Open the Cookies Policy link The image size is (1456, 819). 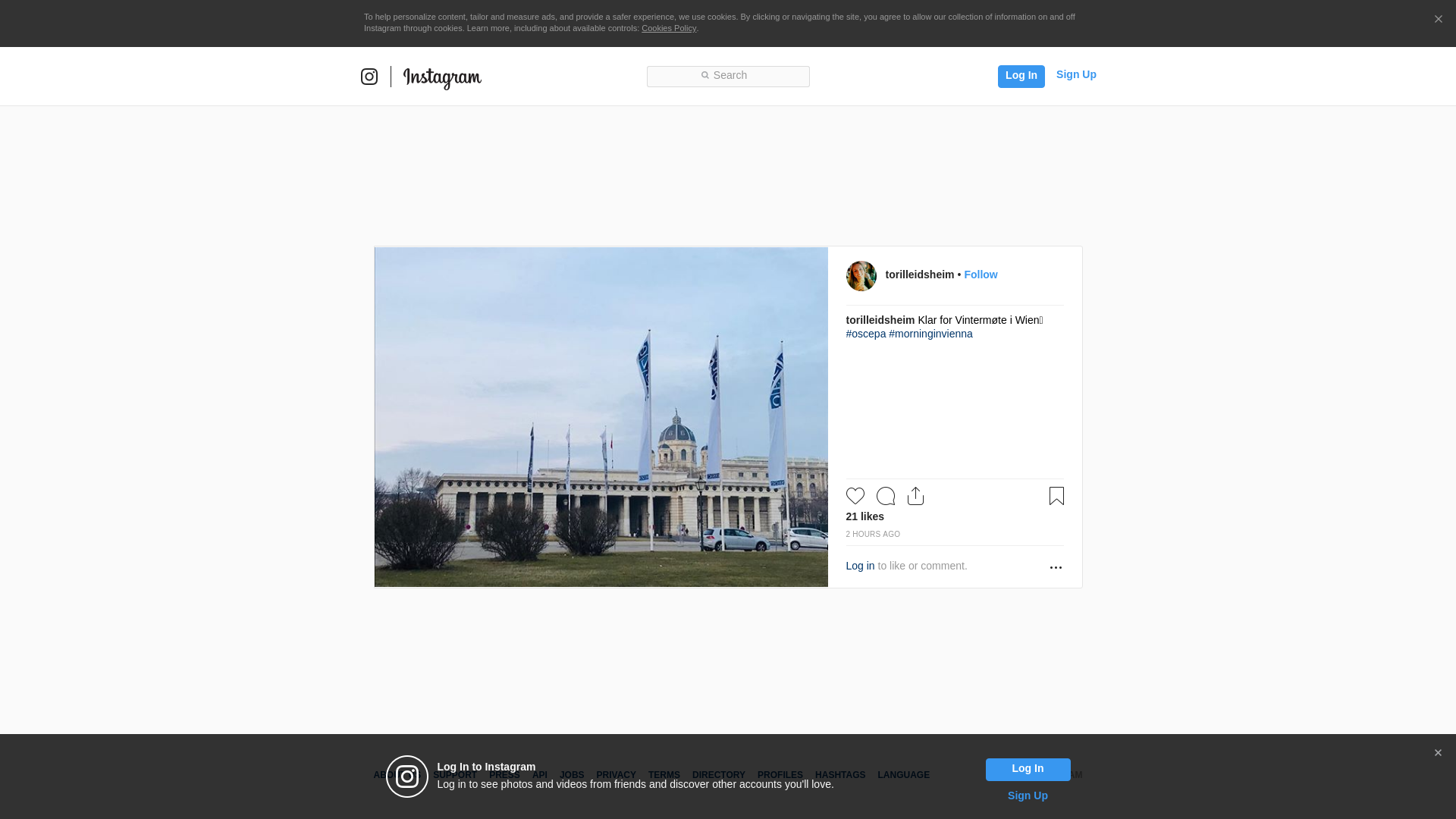pyautogui.click(x=668, y=28)
